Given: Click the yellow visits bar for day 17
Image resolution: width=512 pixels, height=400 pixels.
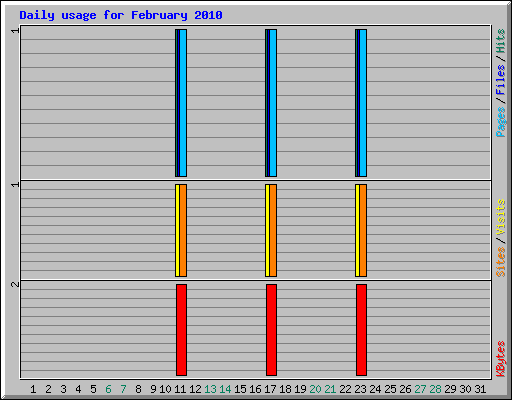Looking at the screenshot, I should click(267, 230).
